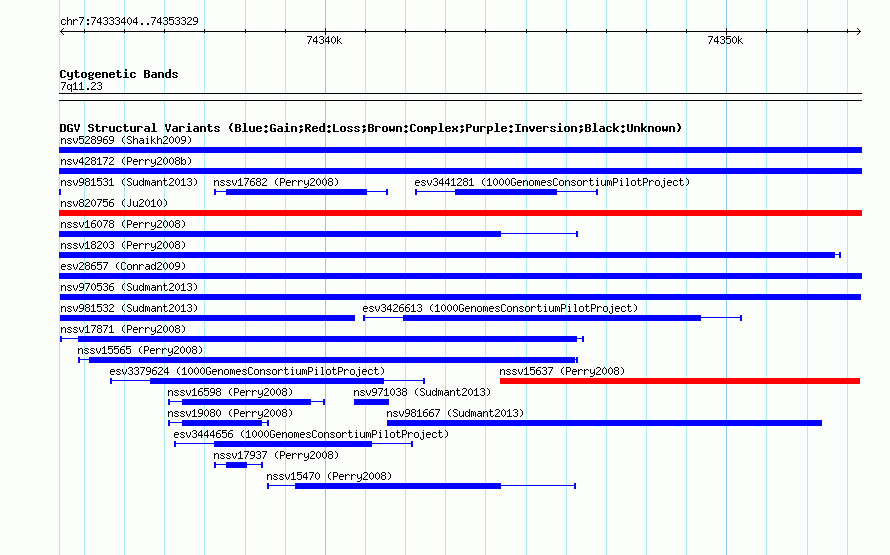Click the Cytogenetic Bands track title
The height and width of the screenshot is (555, 890).
tap(119, 74)
